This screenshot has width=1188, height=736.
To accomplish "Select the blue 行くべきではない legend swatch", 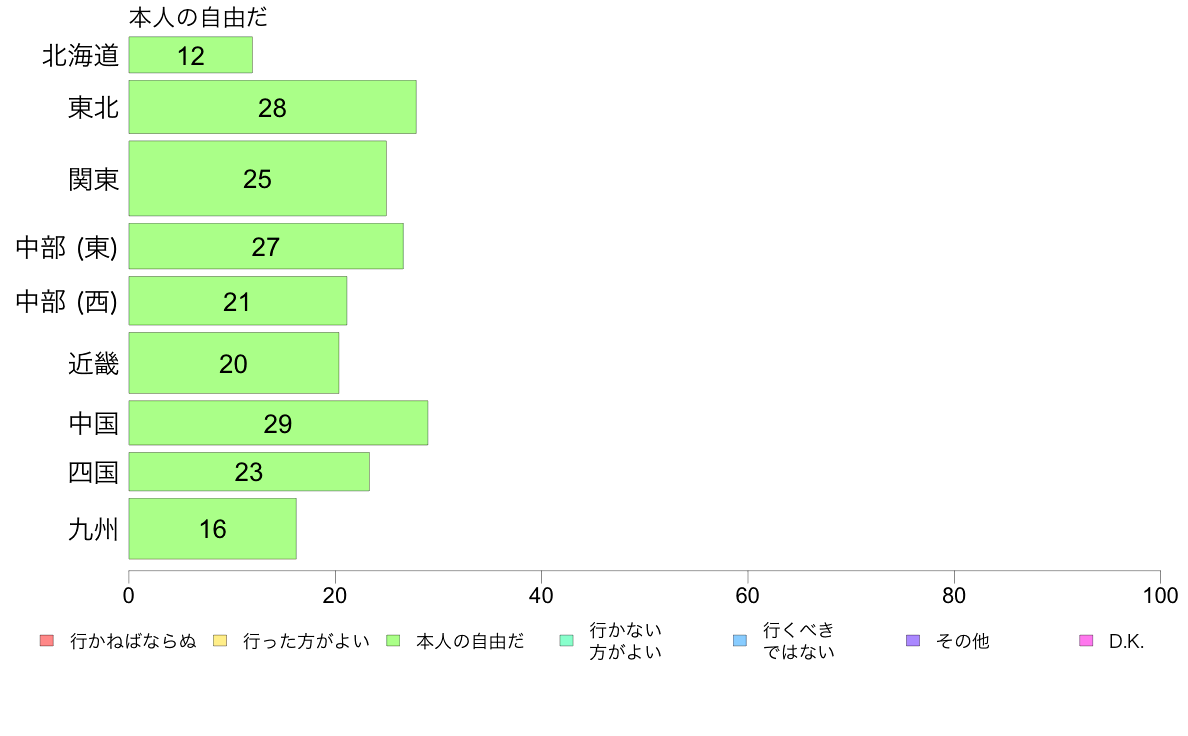I will [739, 640].
